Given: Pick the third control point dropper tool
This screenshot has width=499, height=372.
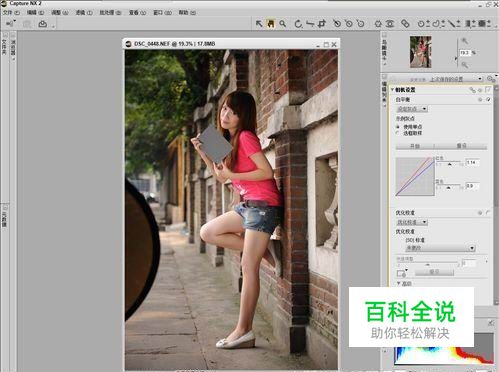Looking at the screenshot, I should (360, 24).
